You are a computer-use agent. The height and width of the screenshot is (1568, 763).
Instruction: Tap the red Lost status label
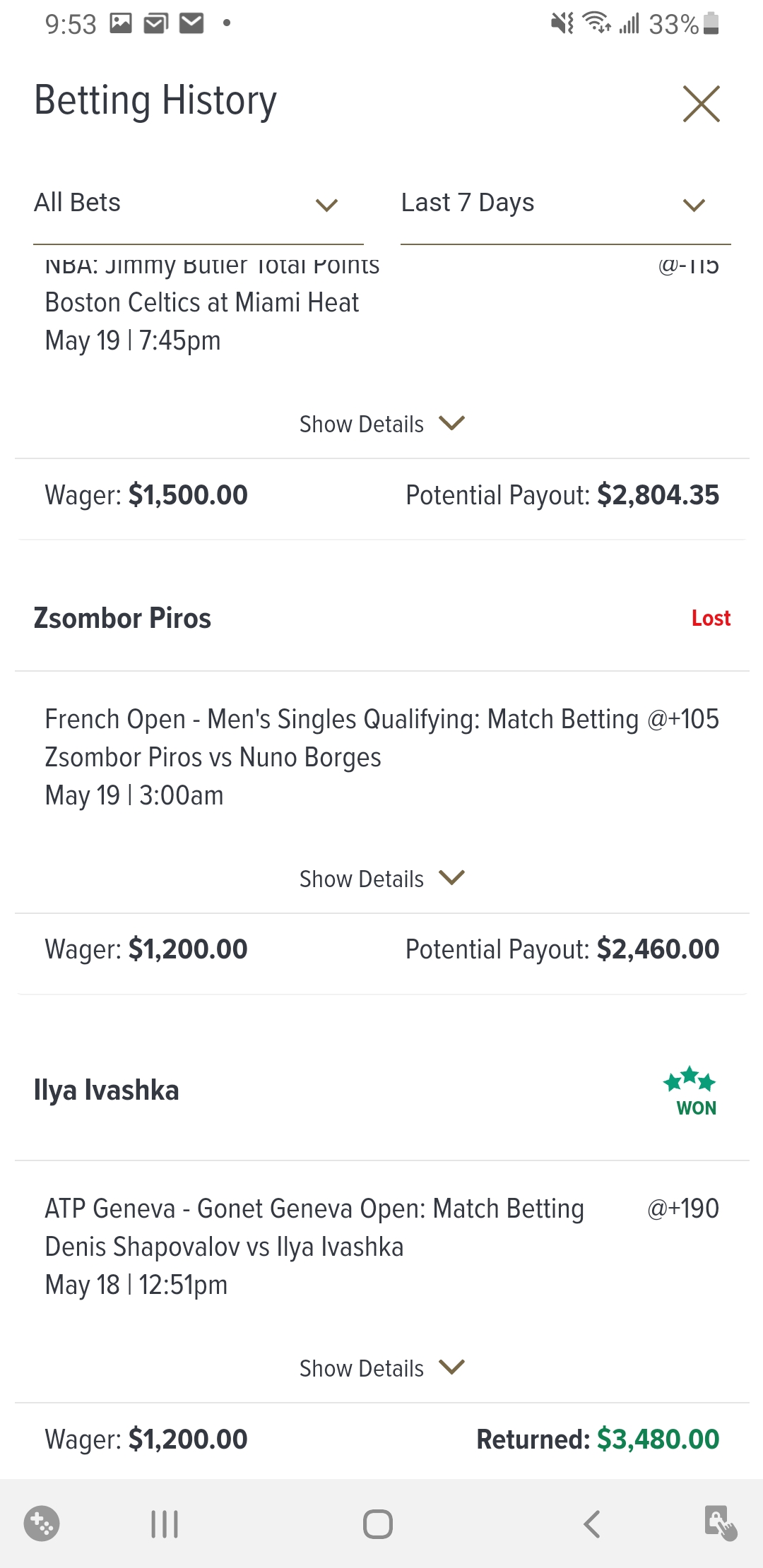[x=711, y=618]
